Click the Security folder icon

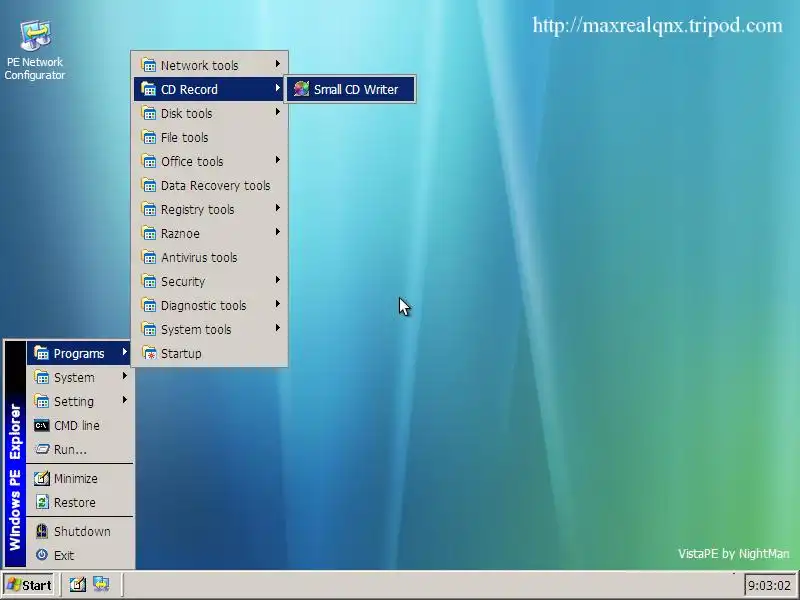148,281
